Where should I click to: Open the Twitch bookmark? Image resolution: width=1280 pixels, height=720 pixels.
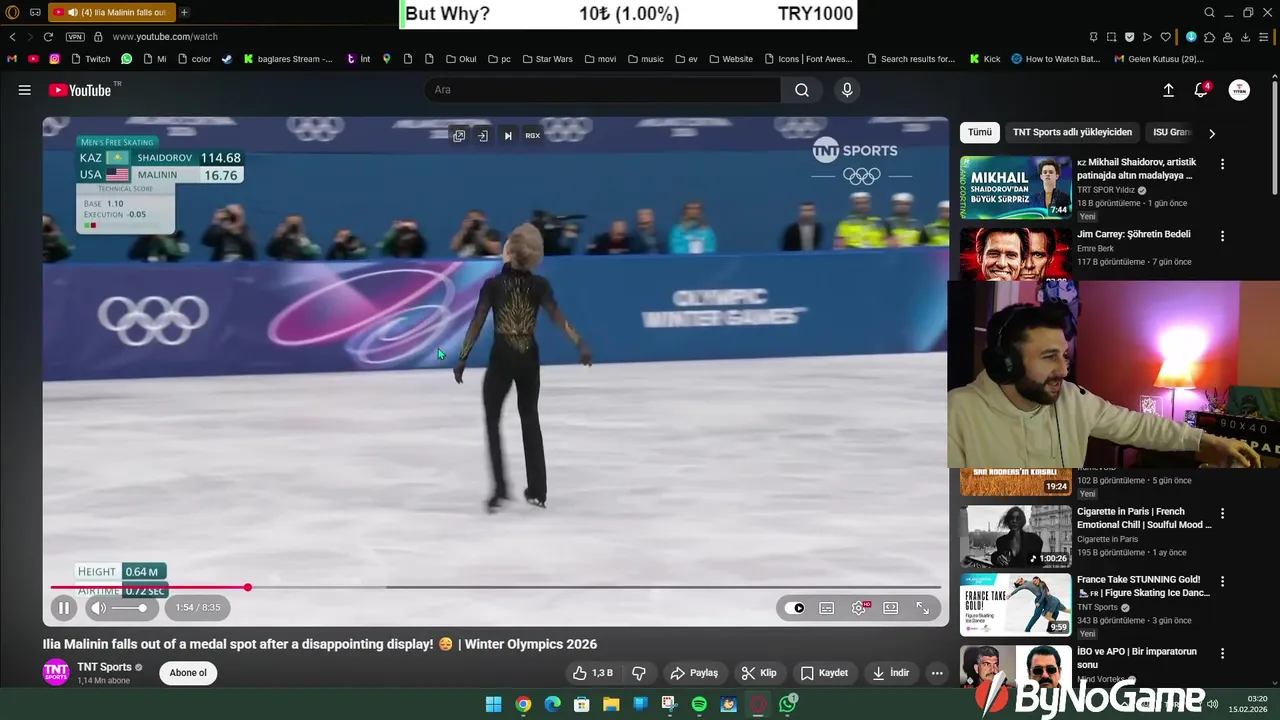(91, 59)
